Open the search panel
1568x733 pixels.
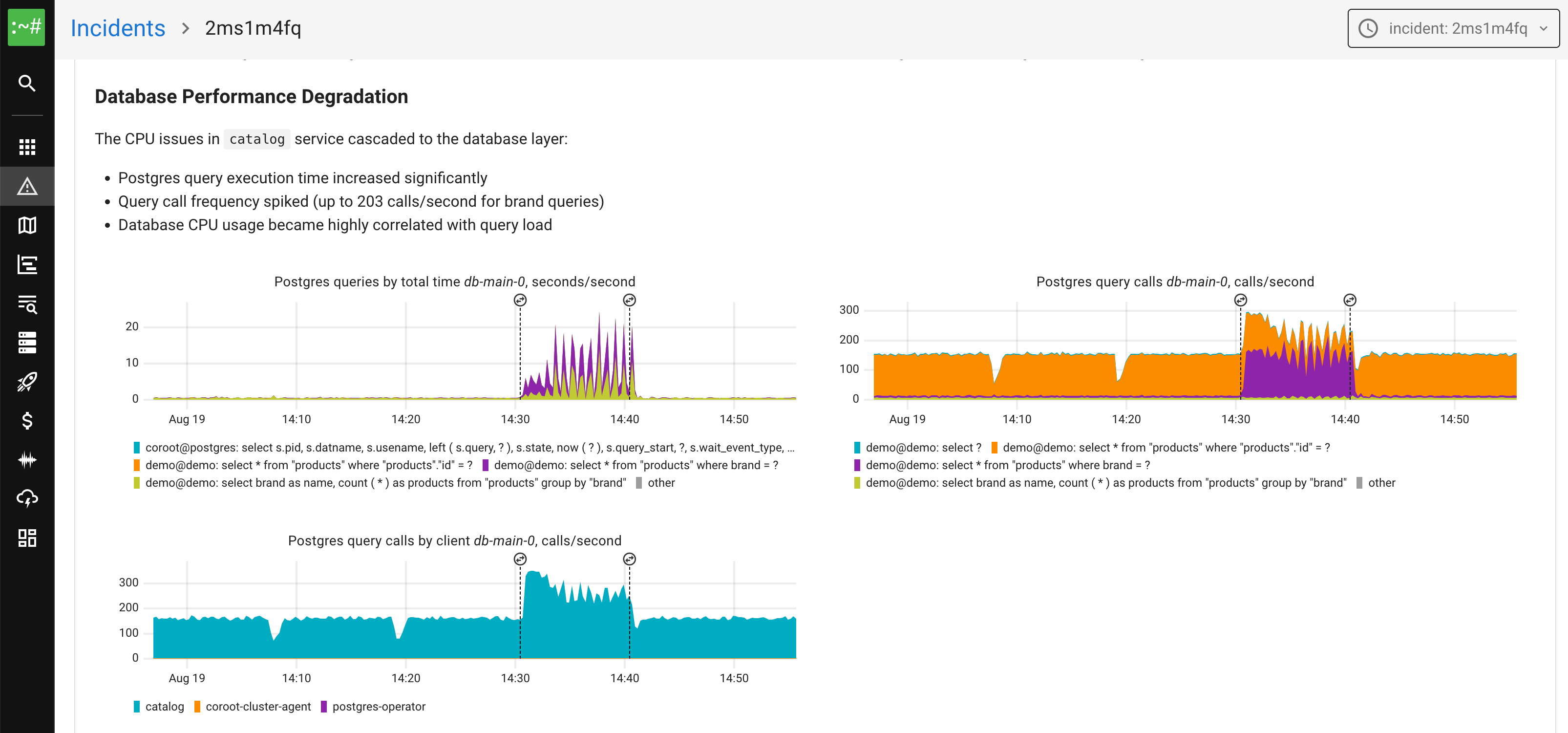[27, 84]
